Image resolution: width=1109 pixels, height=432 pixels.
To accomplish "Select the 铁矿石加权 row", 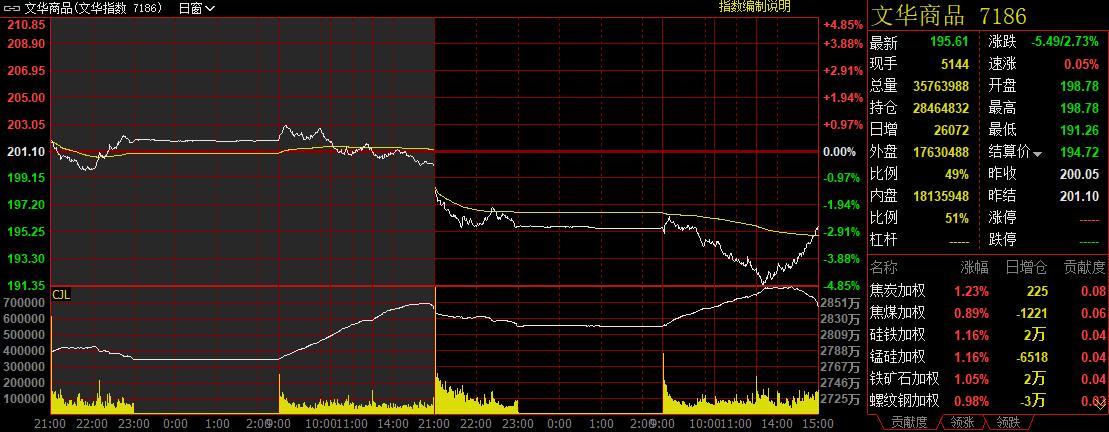I will (987, 378).
